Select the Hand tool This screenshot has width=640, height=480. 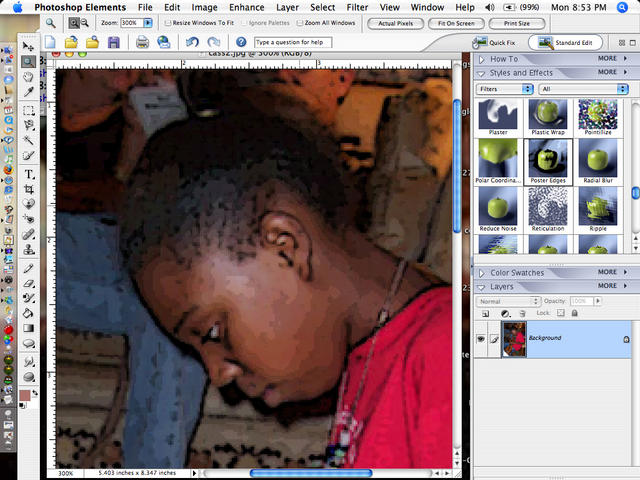click(x=28, y=77)
